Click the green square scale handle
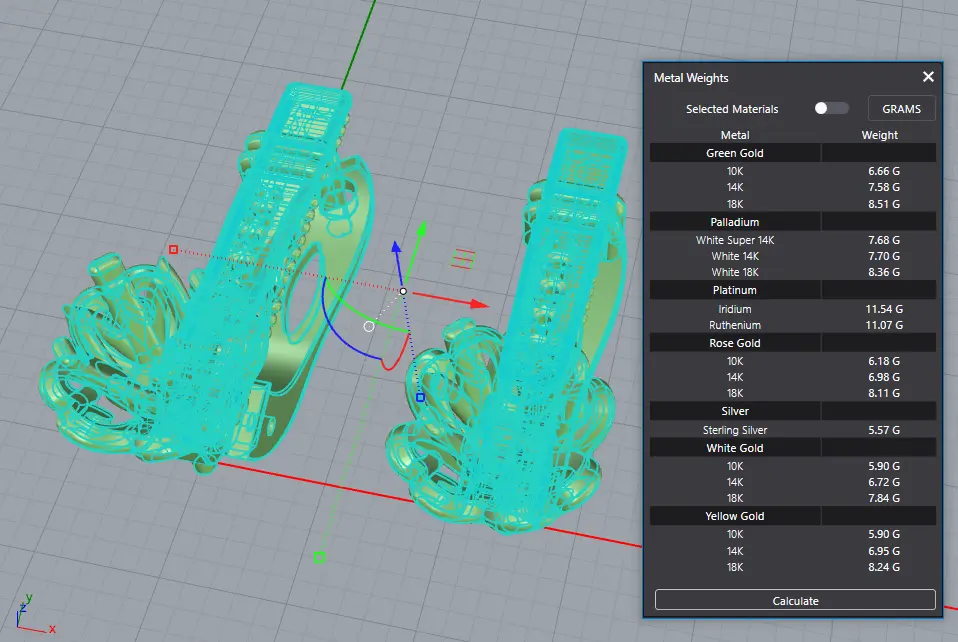 [319, 557]
